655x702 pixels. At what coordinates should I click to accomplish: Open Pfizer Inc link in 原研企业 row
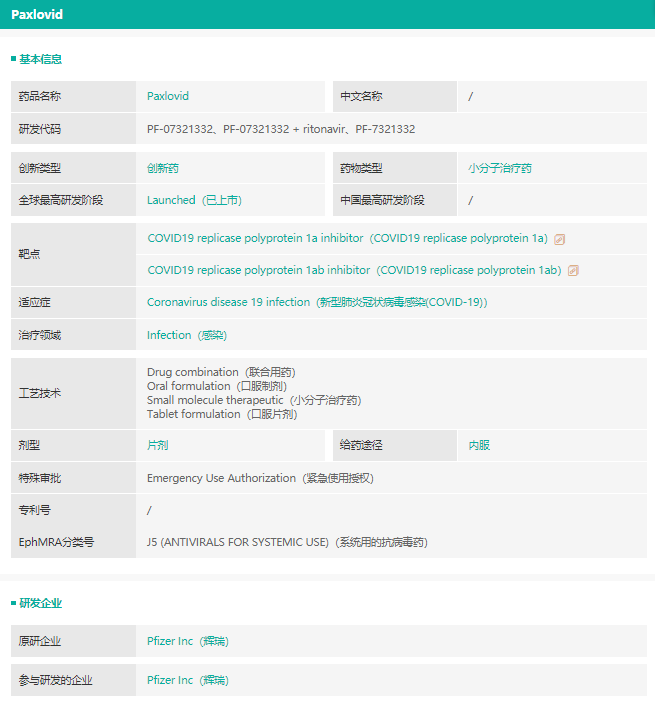tap(188, 641)
